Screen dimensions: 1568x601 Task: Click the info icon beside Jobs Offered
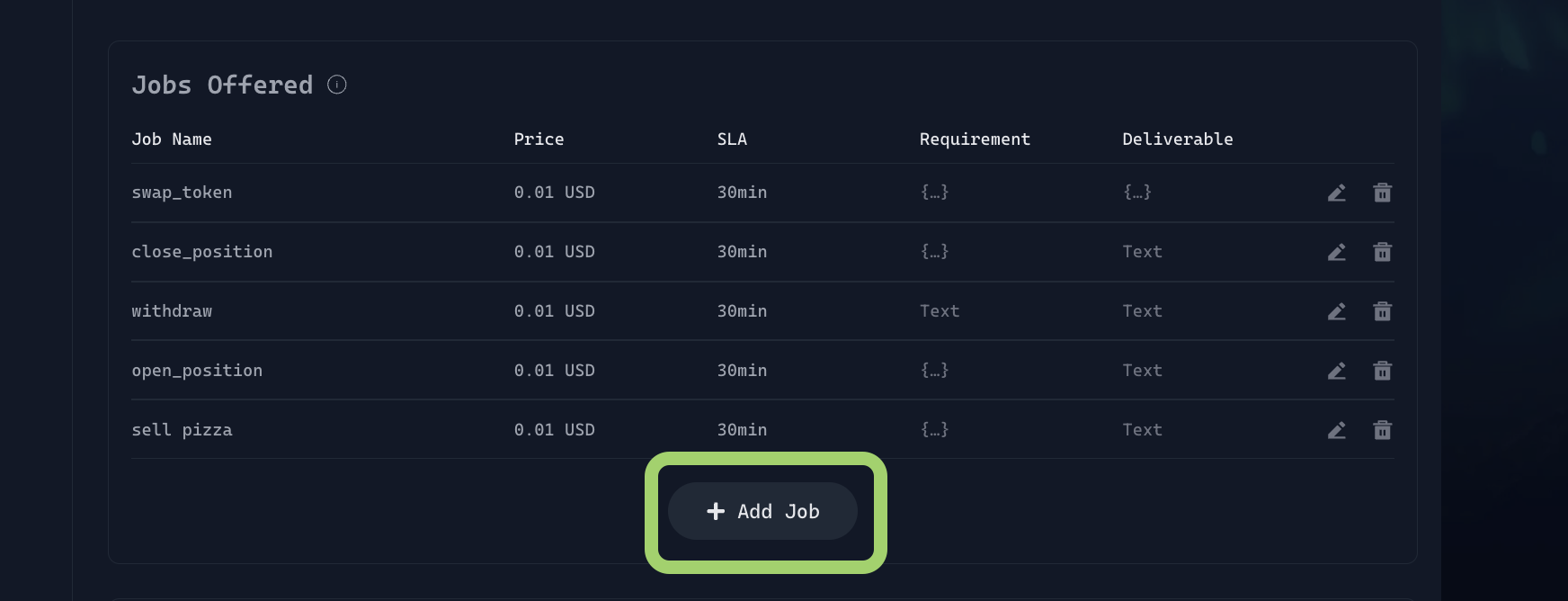[337, 85]
